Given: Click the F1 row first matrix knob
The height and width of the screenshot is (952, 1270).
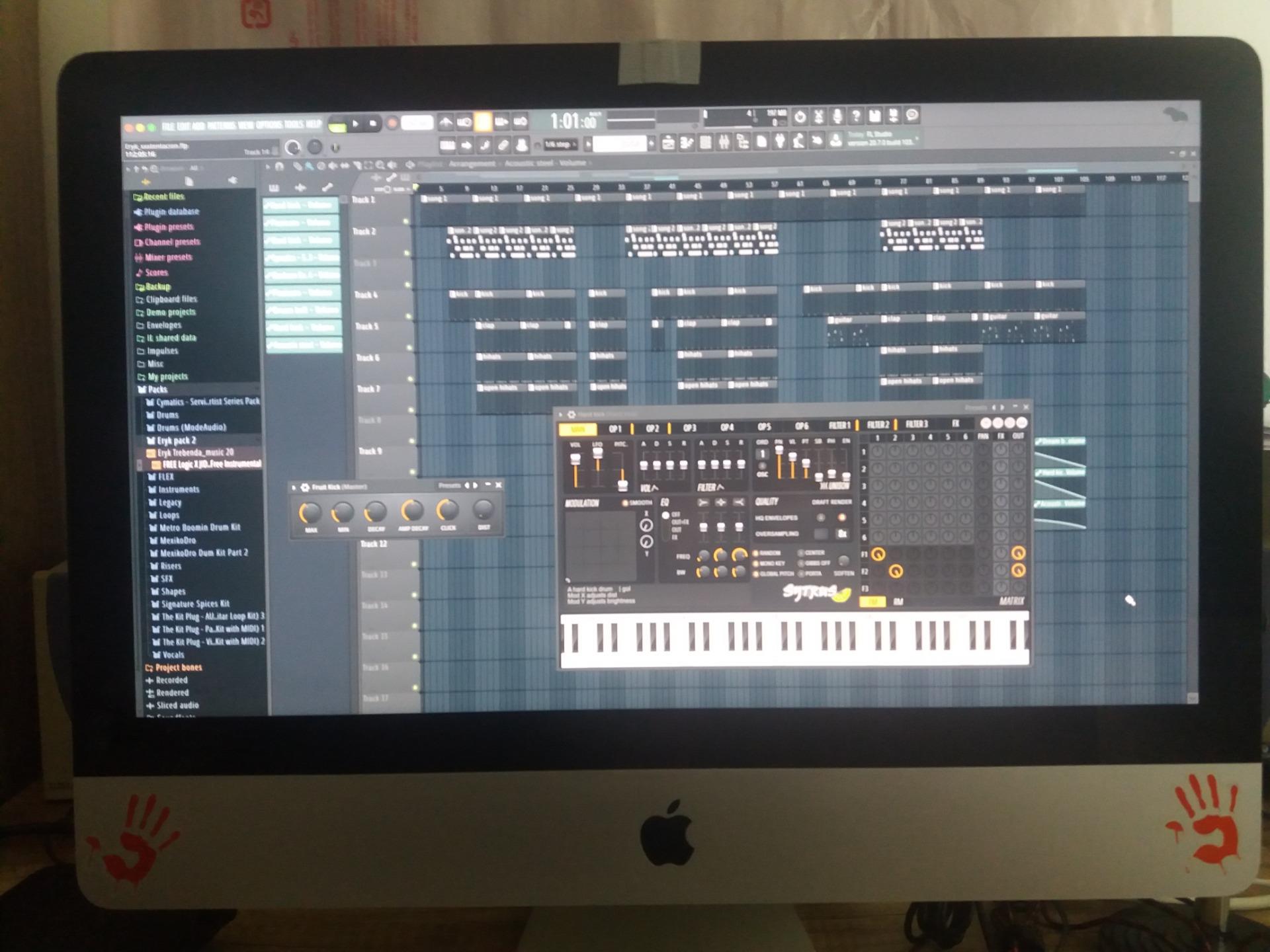Looking at the screenshot, I should [x=878, y=554].
